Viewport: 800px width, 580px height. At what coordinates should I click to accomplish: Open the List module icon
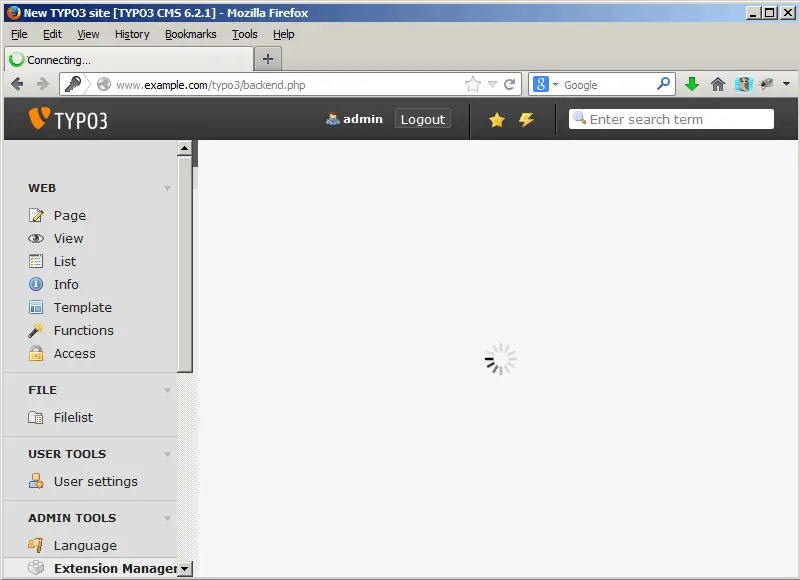click(x=36, y=261)
